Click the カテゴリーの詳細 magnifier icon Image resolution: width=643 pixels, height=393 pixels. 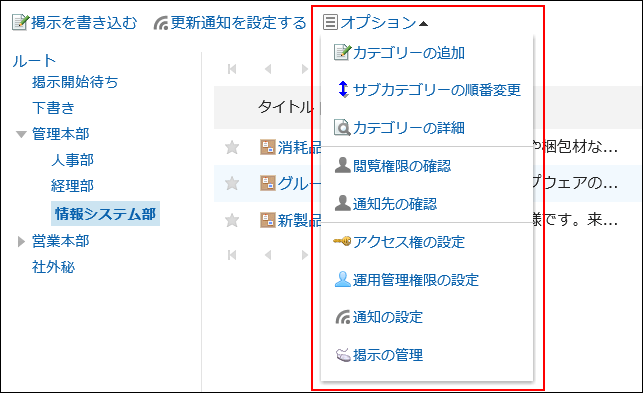[x=342, y=128]
